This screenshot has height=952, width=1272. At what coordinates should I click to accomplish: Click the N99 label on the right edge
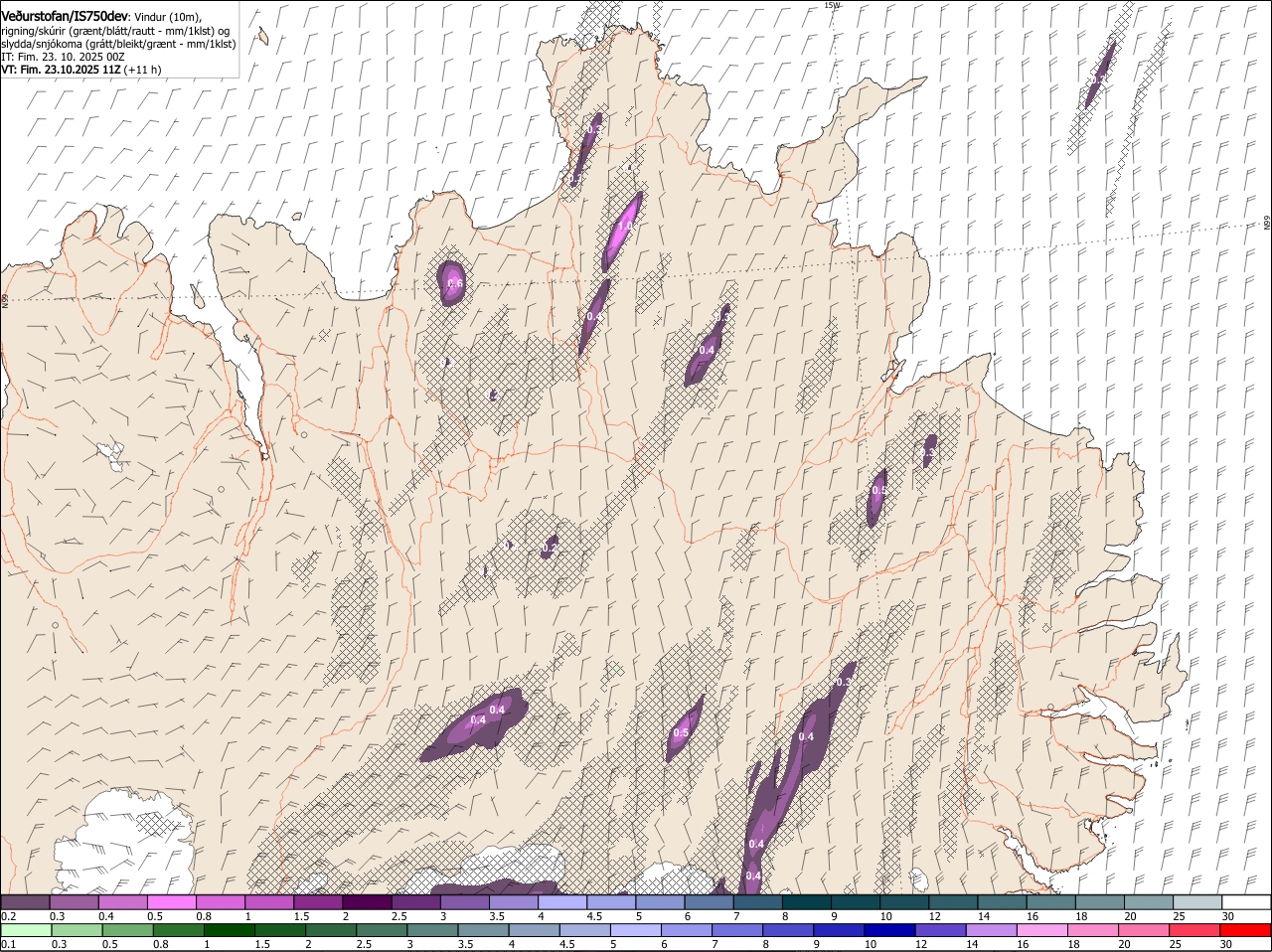(x=1267, y=224)
